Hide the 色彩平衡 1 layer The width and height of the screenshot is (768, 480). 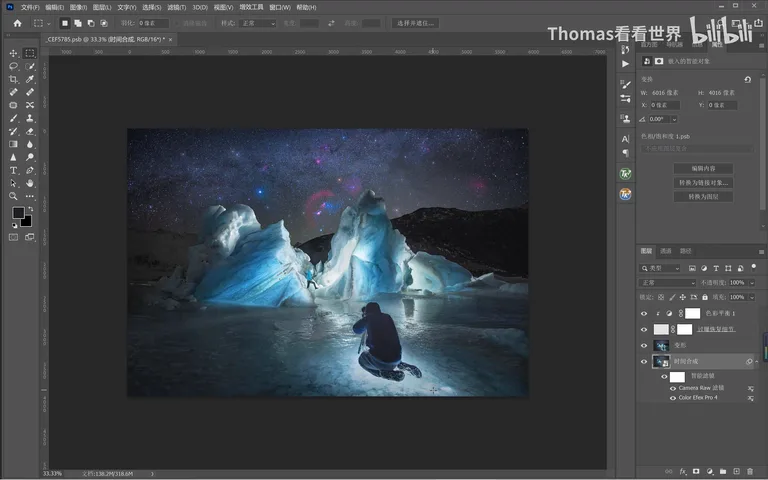[644, 313]
